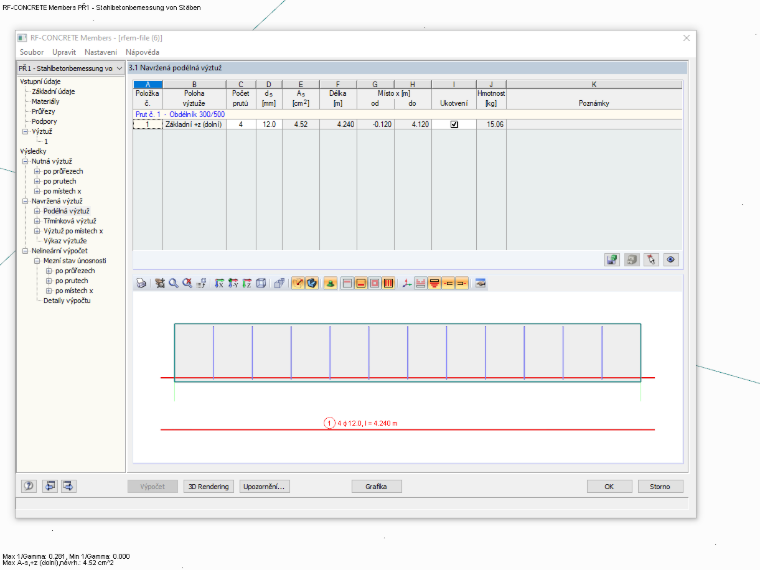
Task: Expand the Třmínková výztuž node
Action: pyautogui.click(x=37, y=221)
